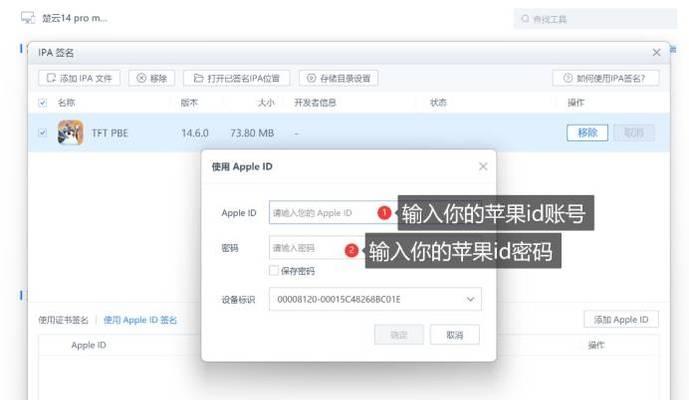Open 存储目录设置 settings button

tap(338, 78)
